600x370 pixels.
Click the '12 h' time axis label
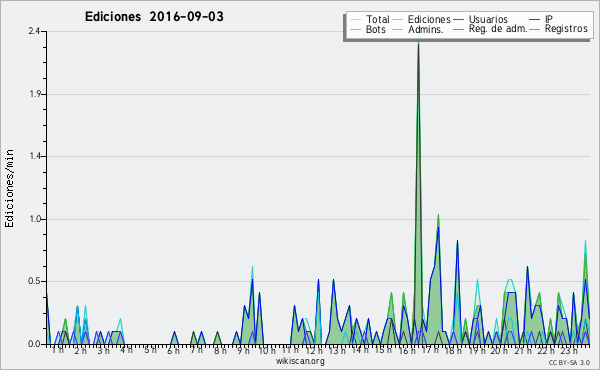click(x=314, y=350)
